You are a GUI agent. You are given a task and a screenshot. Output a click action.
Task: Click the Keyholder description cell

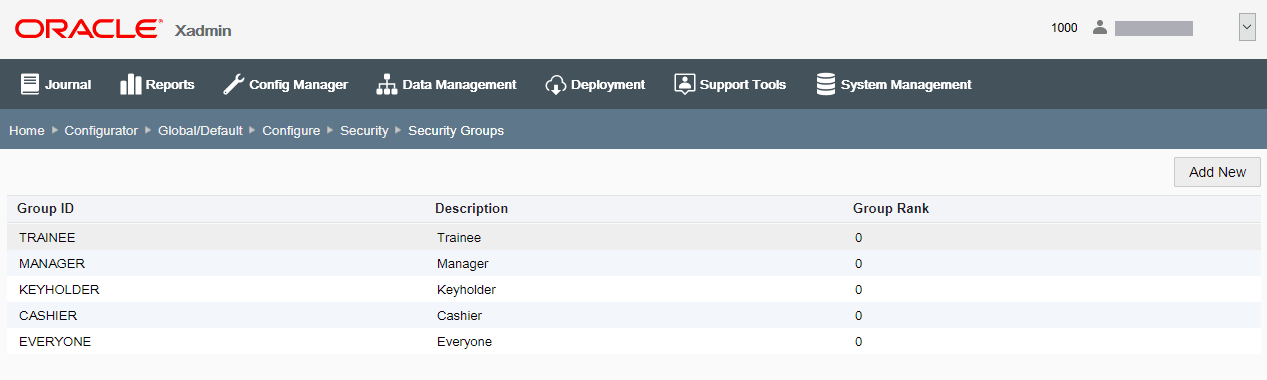tap(467, 289)
